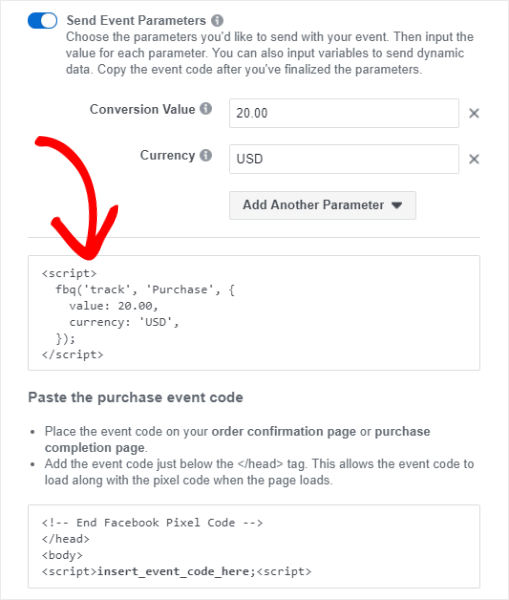The height and width of the screenshot is (600, 509).
Task: Click the fbq track Purchase line in the code
Action: [x=145, y=290]
